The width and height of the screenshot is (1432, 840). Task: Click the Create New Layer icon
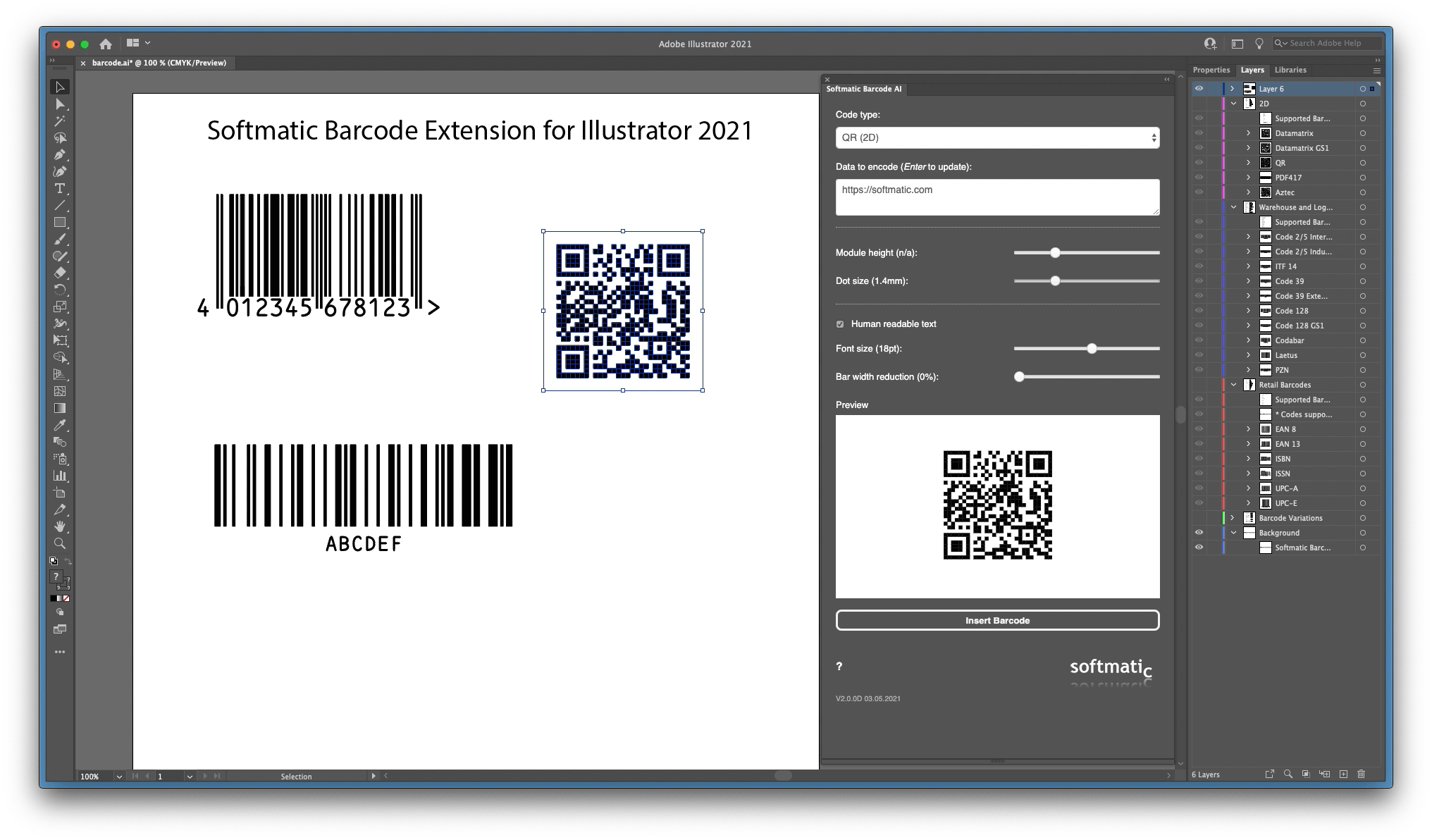[x=1343, y=774]
